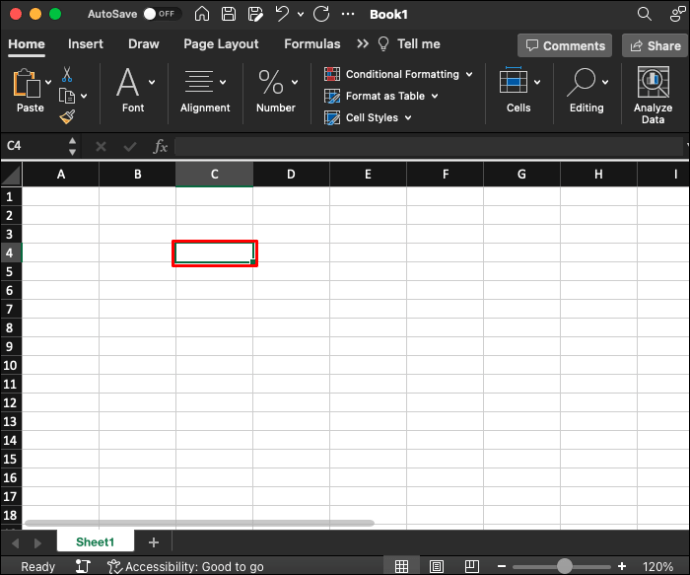
Task: Click Accessibility: Good to go status
Action: (x=186, y=566)
